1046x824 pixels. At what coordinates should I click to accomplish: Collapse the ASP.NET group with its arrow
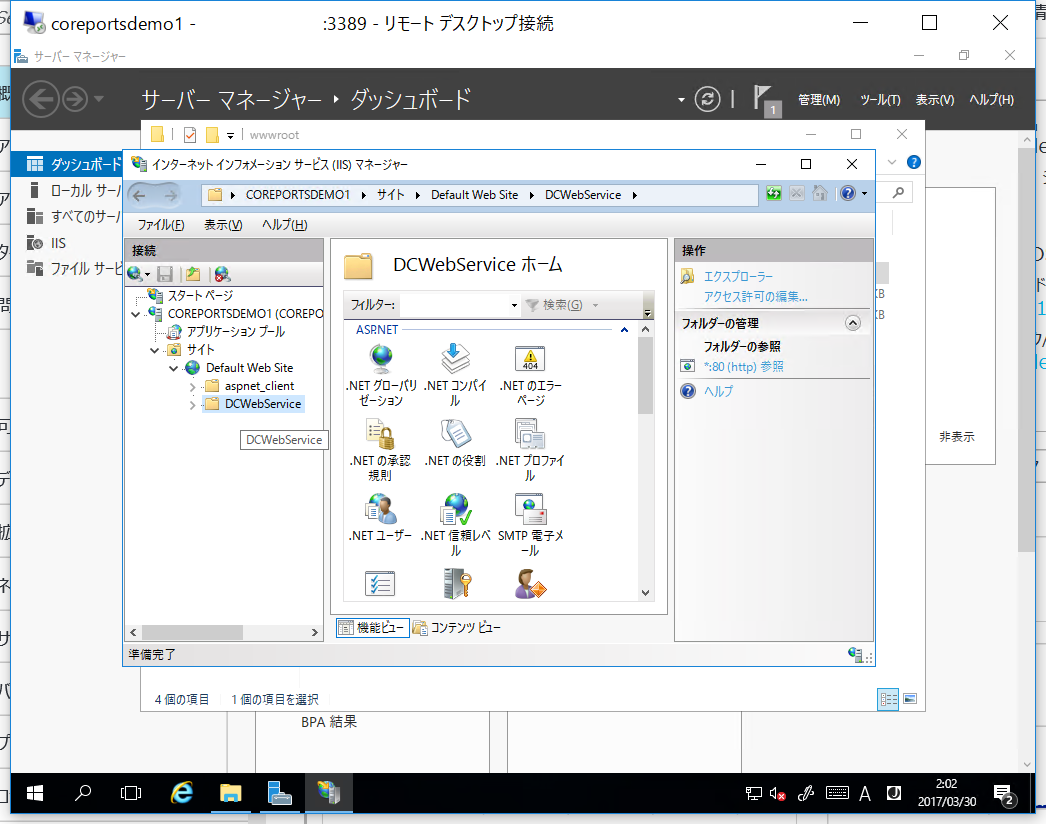(x=624, y=330)
